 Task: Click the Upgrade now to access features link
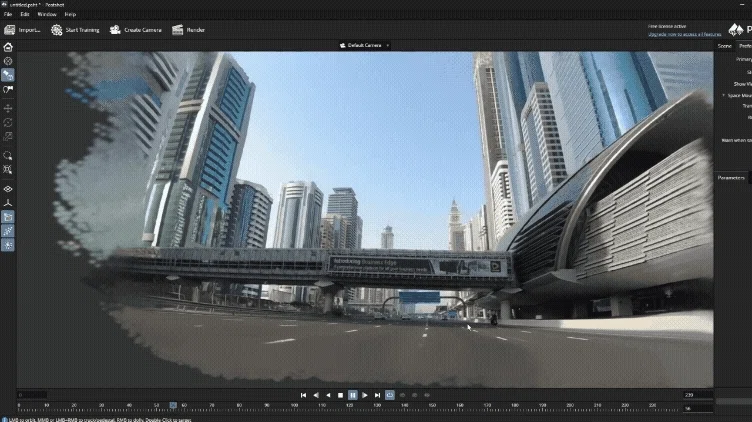684,35
